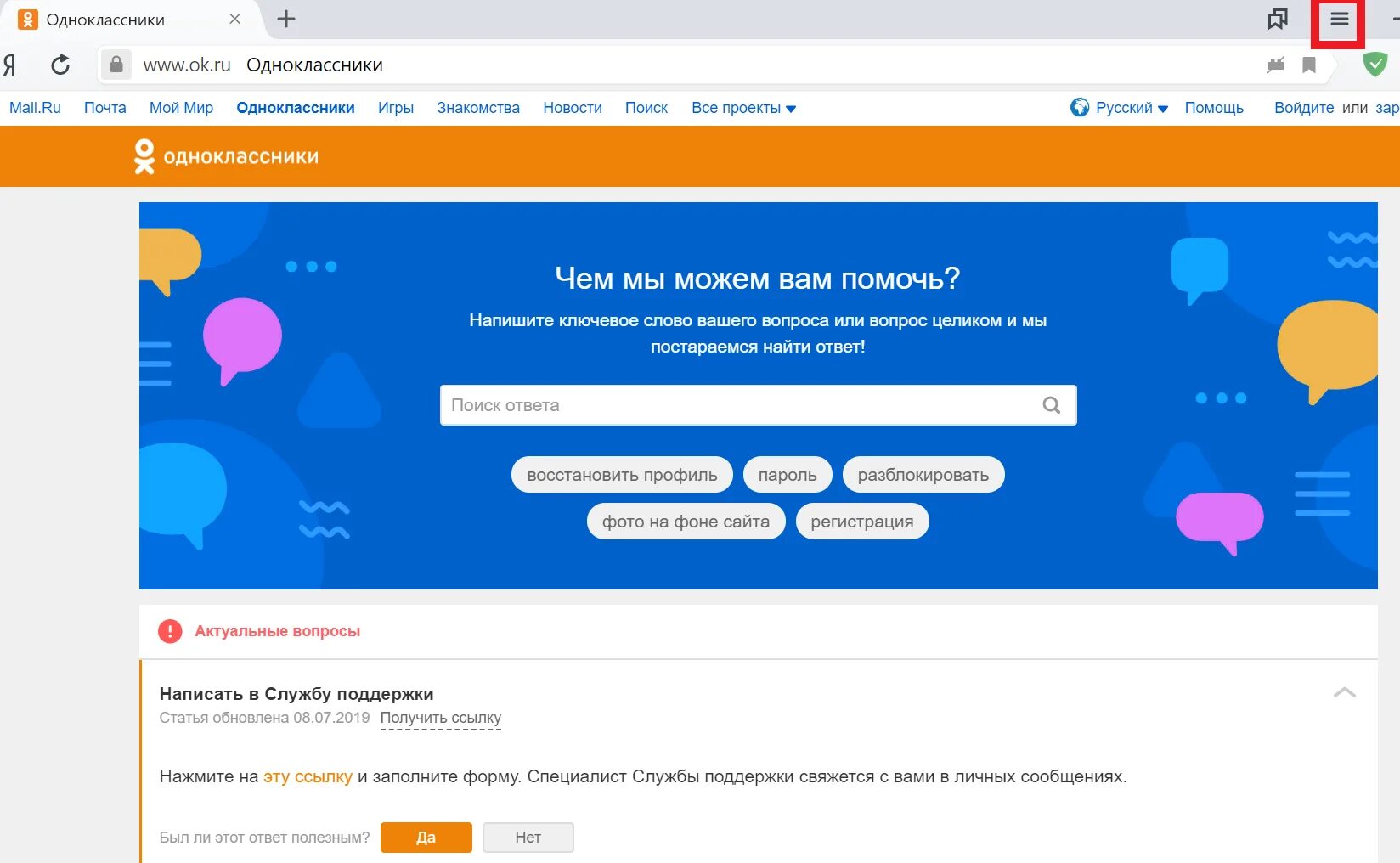This screenshot has height=863, width=1400.
Task: Click the red Актуальные вопросы exclamation icon
Action: 170,631
